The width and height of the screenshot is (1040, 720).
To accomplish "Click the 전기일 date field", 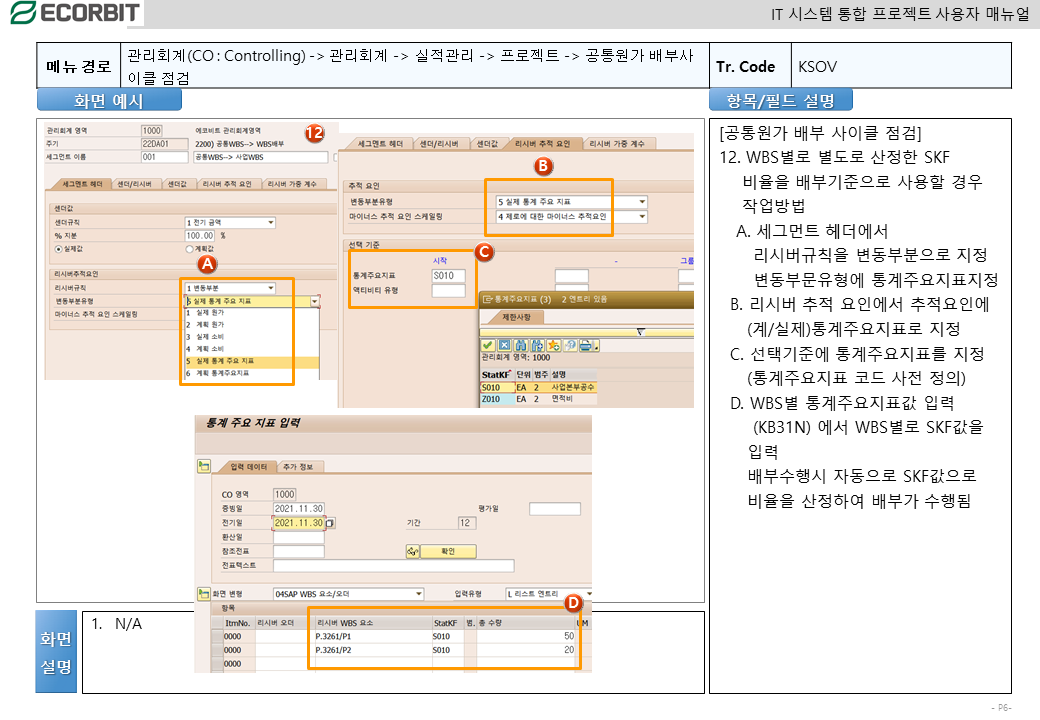I will (298, 523).
